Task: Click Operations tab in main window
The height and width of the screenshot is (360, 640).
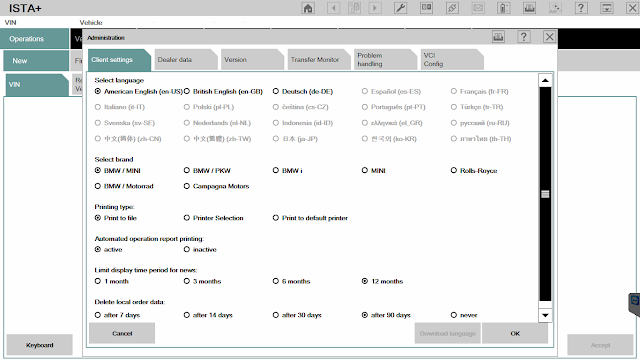Action: (35, 39)
